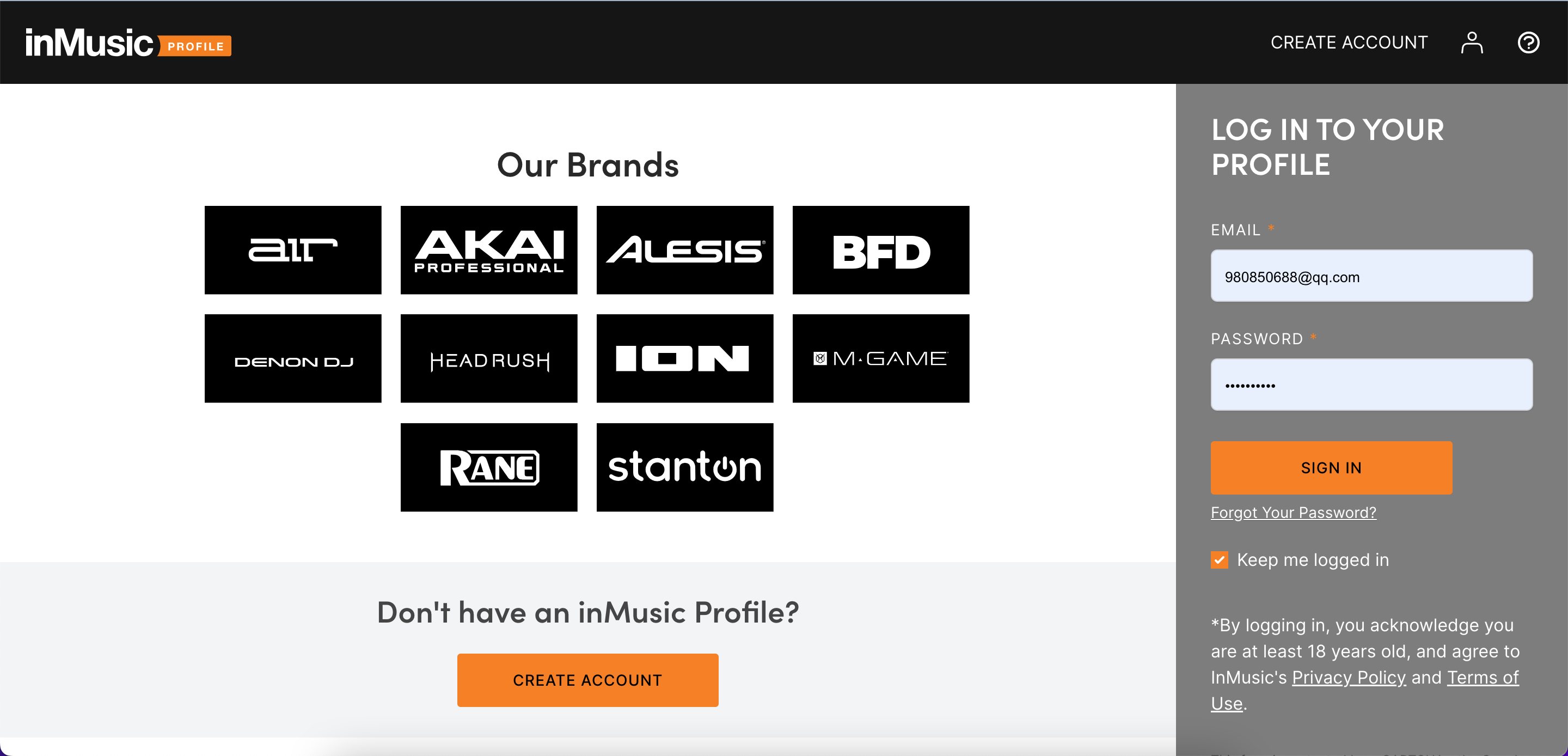Viewport: 1568px width, 756px height.
Task: Select the Denon DJ brand tile
Action: click(293, 358)
